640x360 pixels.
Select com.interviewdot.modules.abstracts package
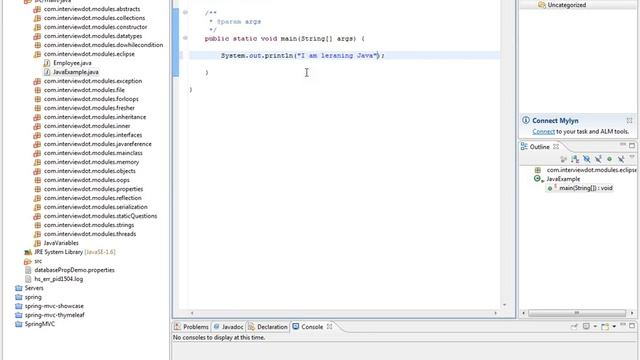tap(92, 9)
